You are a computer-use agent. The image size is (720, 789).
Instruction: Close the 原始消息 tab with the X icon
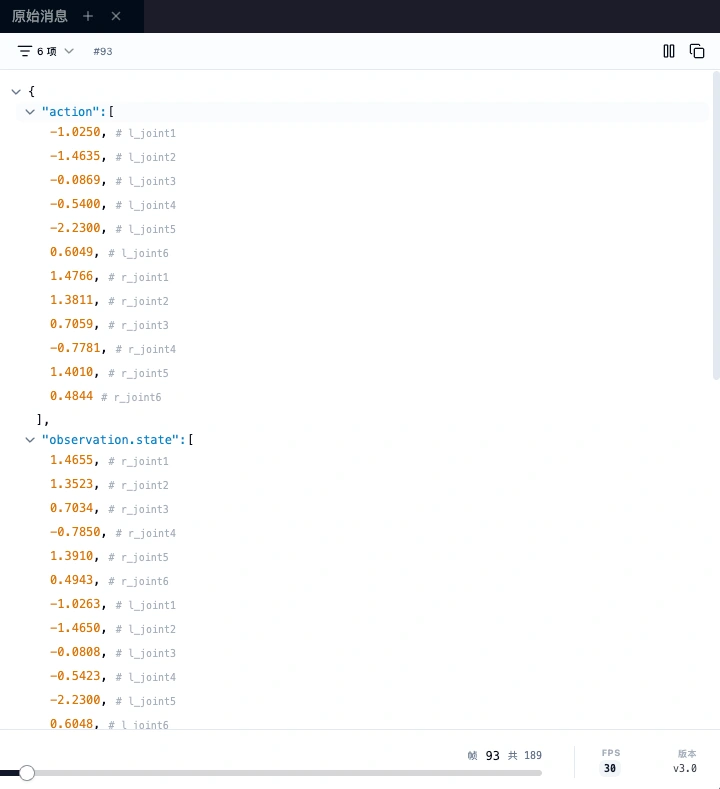(x=116, y=16)
